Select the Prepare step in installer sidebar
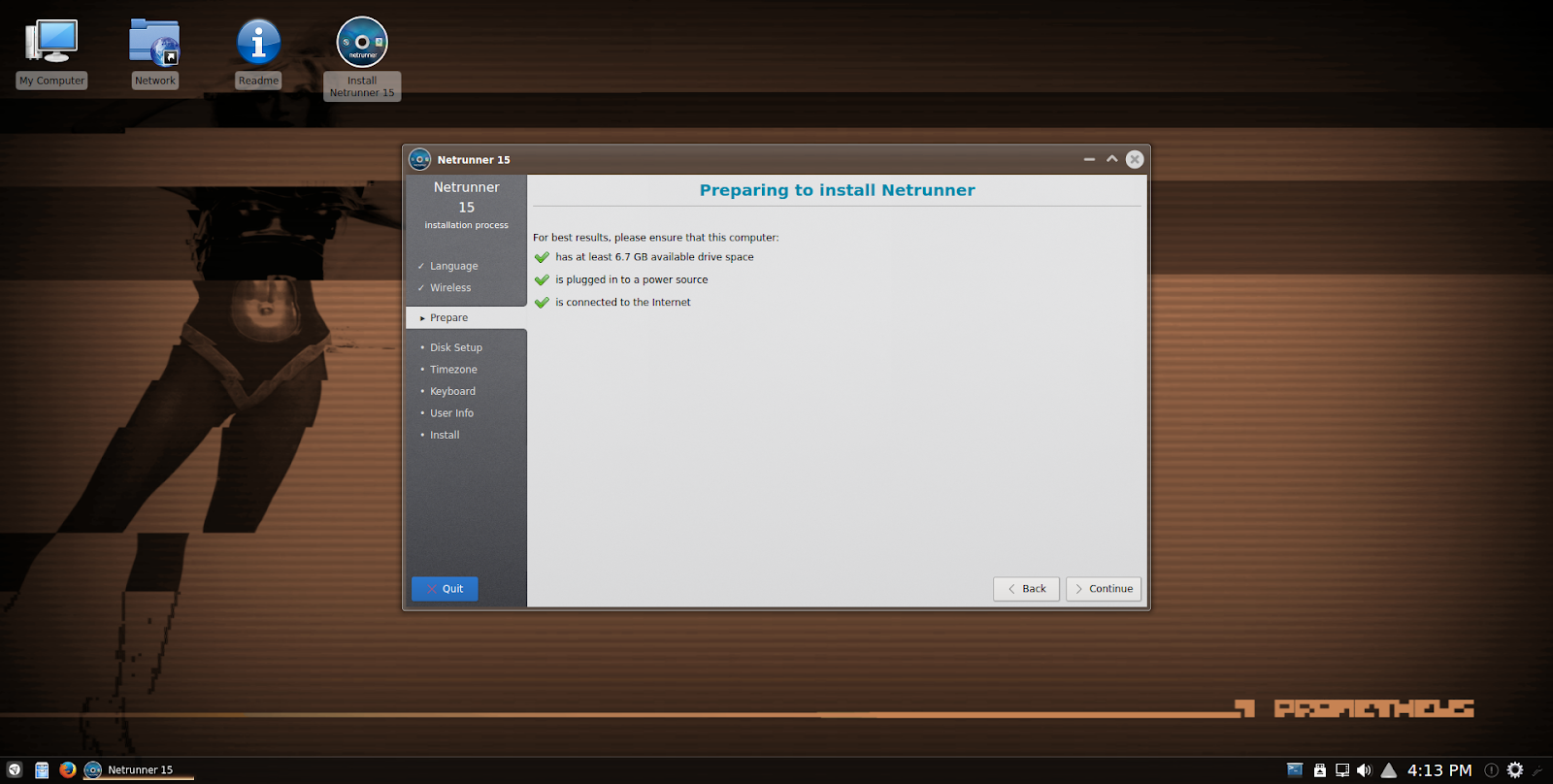 coord(466,318)
